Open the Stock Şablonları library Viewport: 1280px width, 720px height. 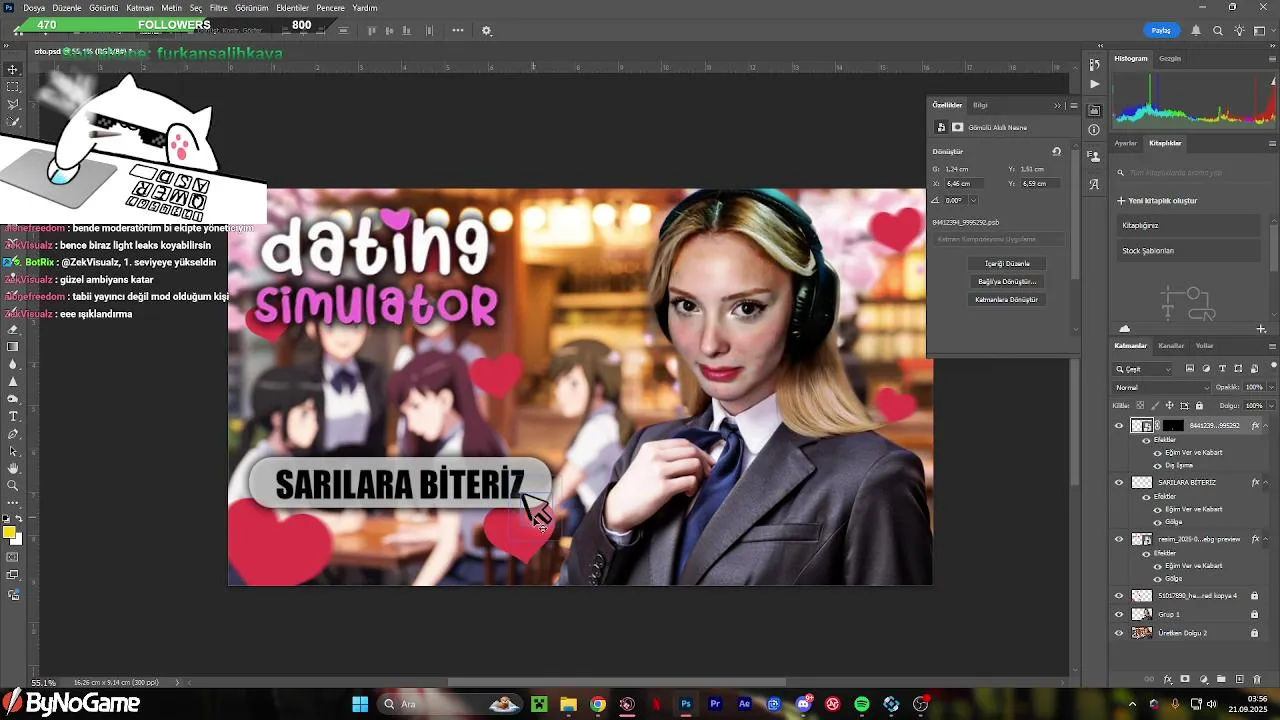pos(1190,251)
